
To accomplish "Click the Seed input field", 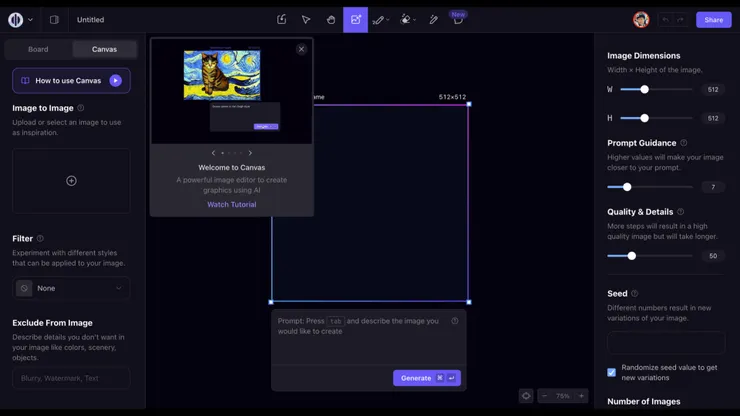I will 665,343.
